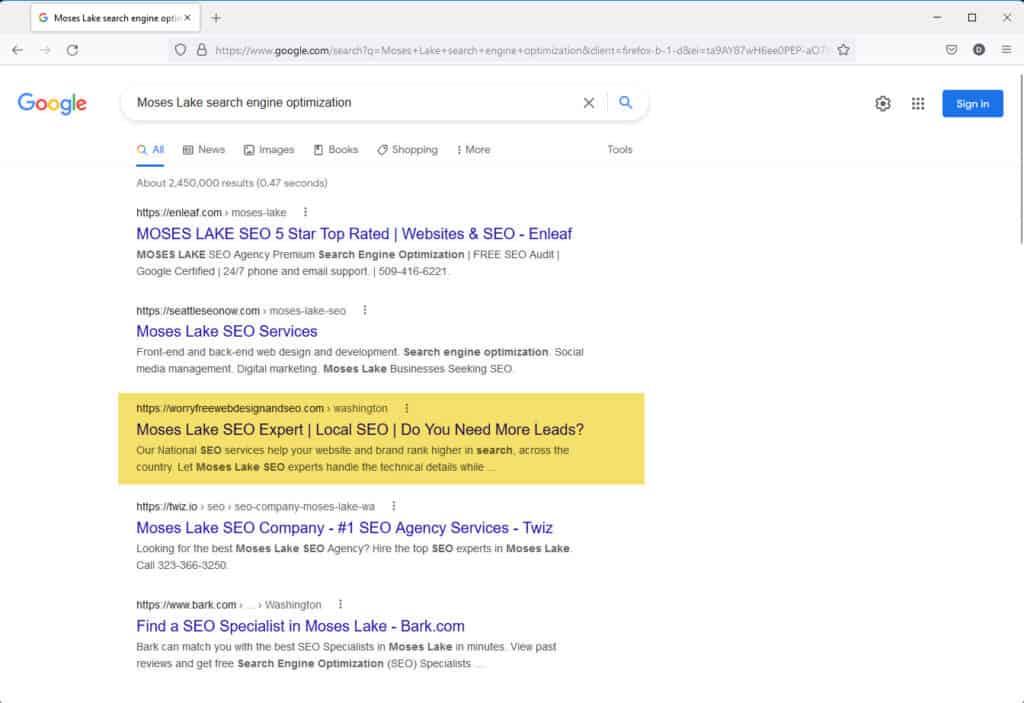Open the Moses Lake SEO Expert Local SEO link
Screen dimensions: 1024x703
click(x=360, y=429)
